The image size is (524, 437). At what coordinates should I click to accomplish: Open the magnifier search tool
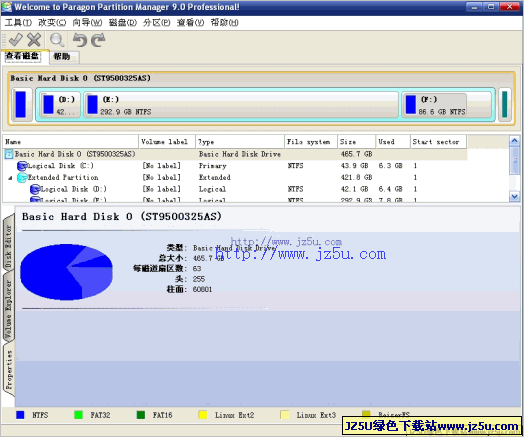(x=57, y=40)
